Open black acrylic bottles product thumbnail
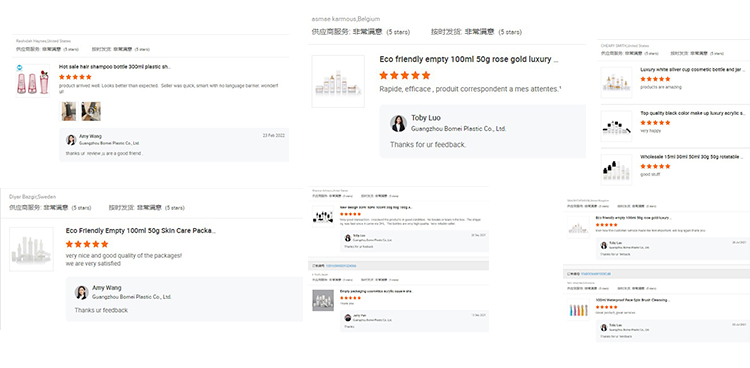Image resolution: width=750 pixels, height=368 pixels. (617, 126)
